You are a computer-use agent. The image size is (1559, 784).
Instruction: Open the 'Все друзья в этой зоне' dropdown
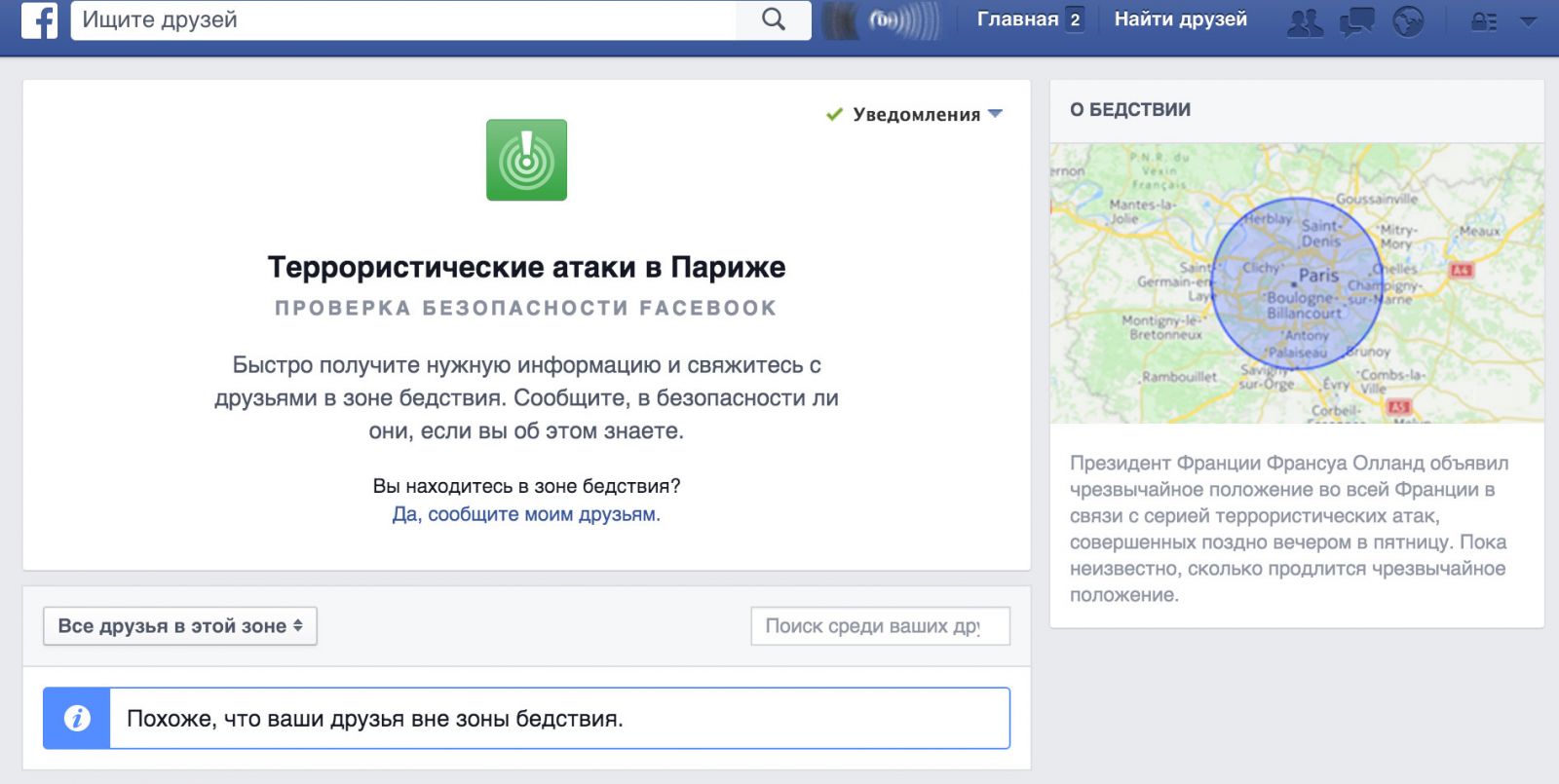pos(180,626)
